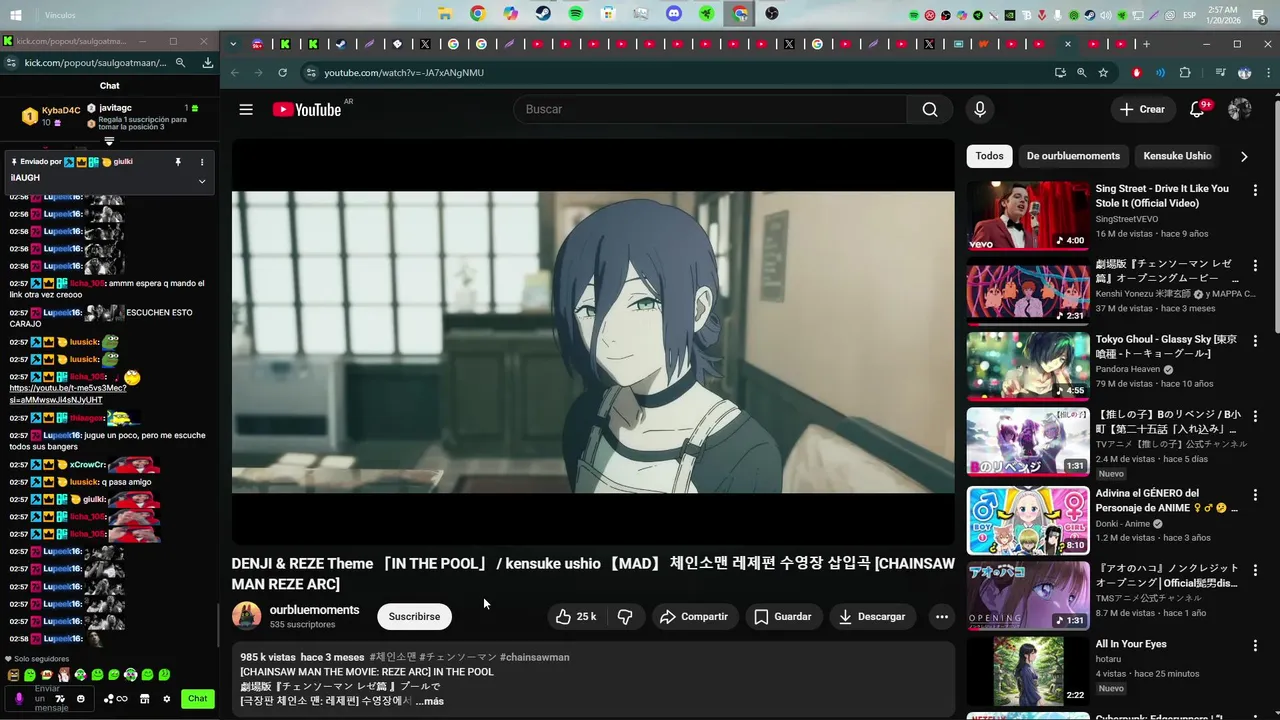Screen dimensions: 1280x720
Task: Open site information icon beside YouTube URL
Action: [x=311, y=73]
